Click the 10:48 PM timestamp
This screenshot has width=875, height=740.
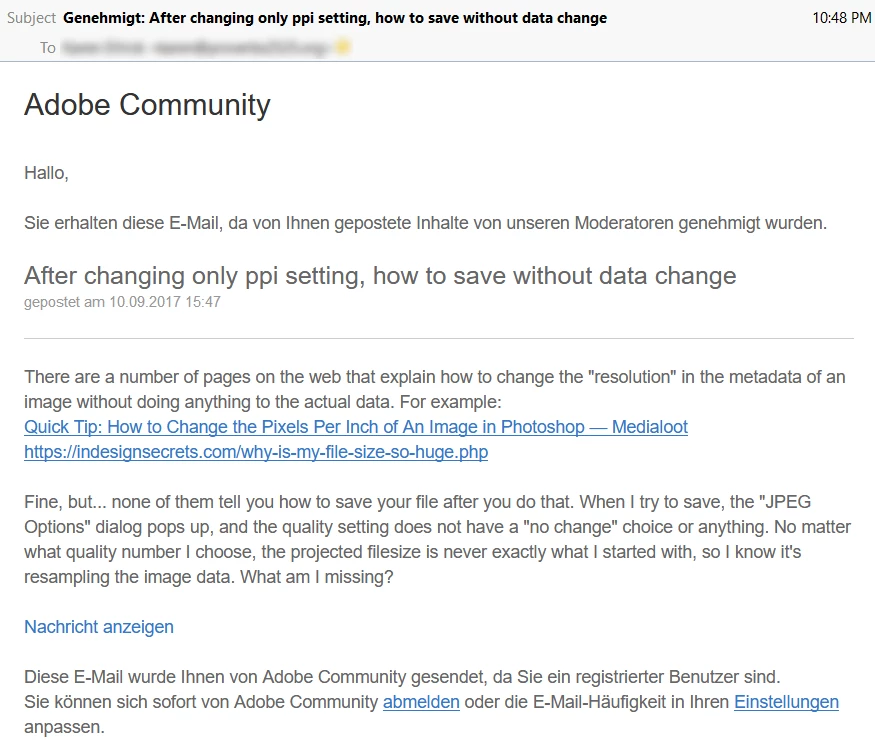click(x=841, y=18)
